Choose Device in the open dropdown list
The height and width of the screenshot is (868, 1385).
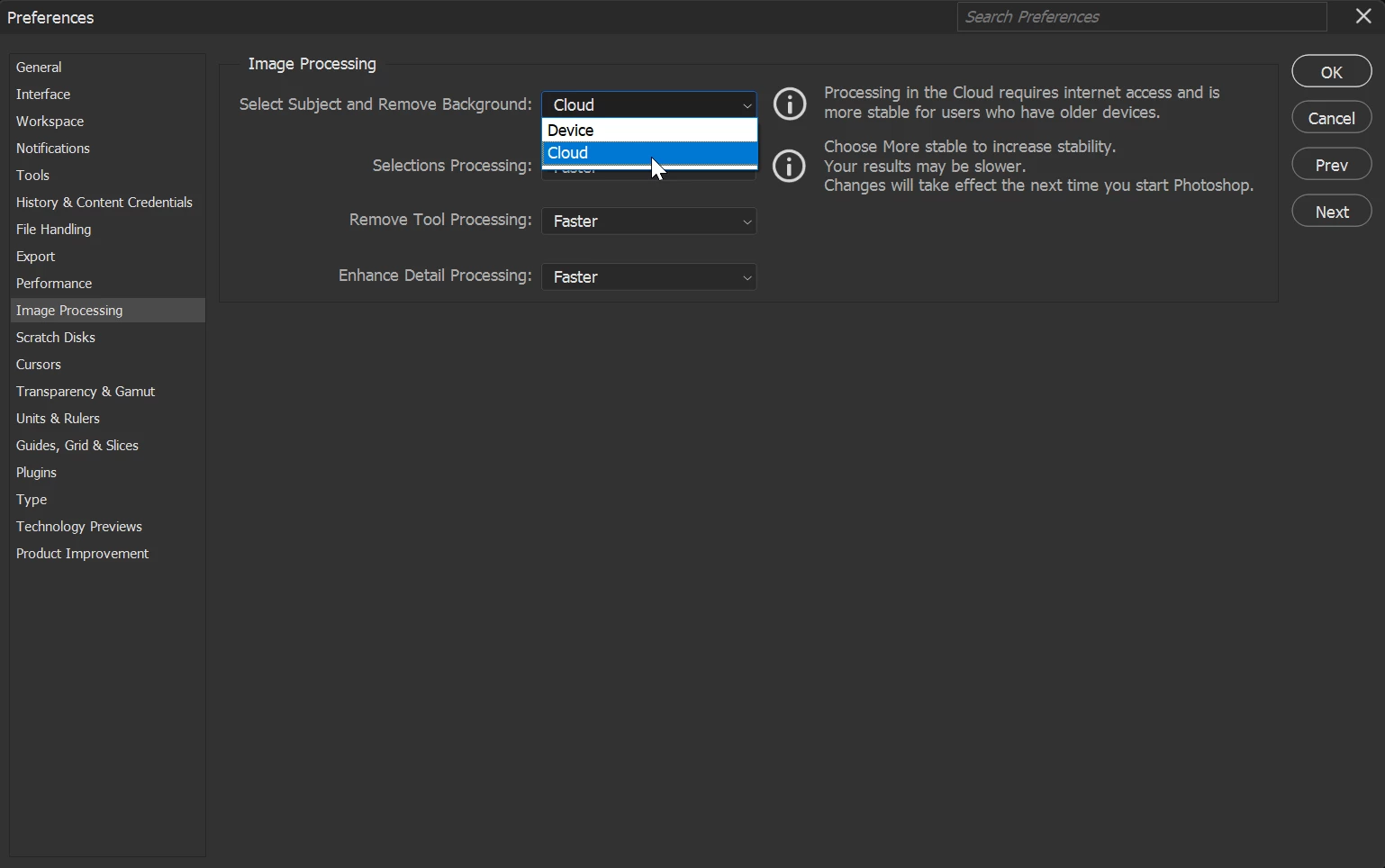(649, 131)
